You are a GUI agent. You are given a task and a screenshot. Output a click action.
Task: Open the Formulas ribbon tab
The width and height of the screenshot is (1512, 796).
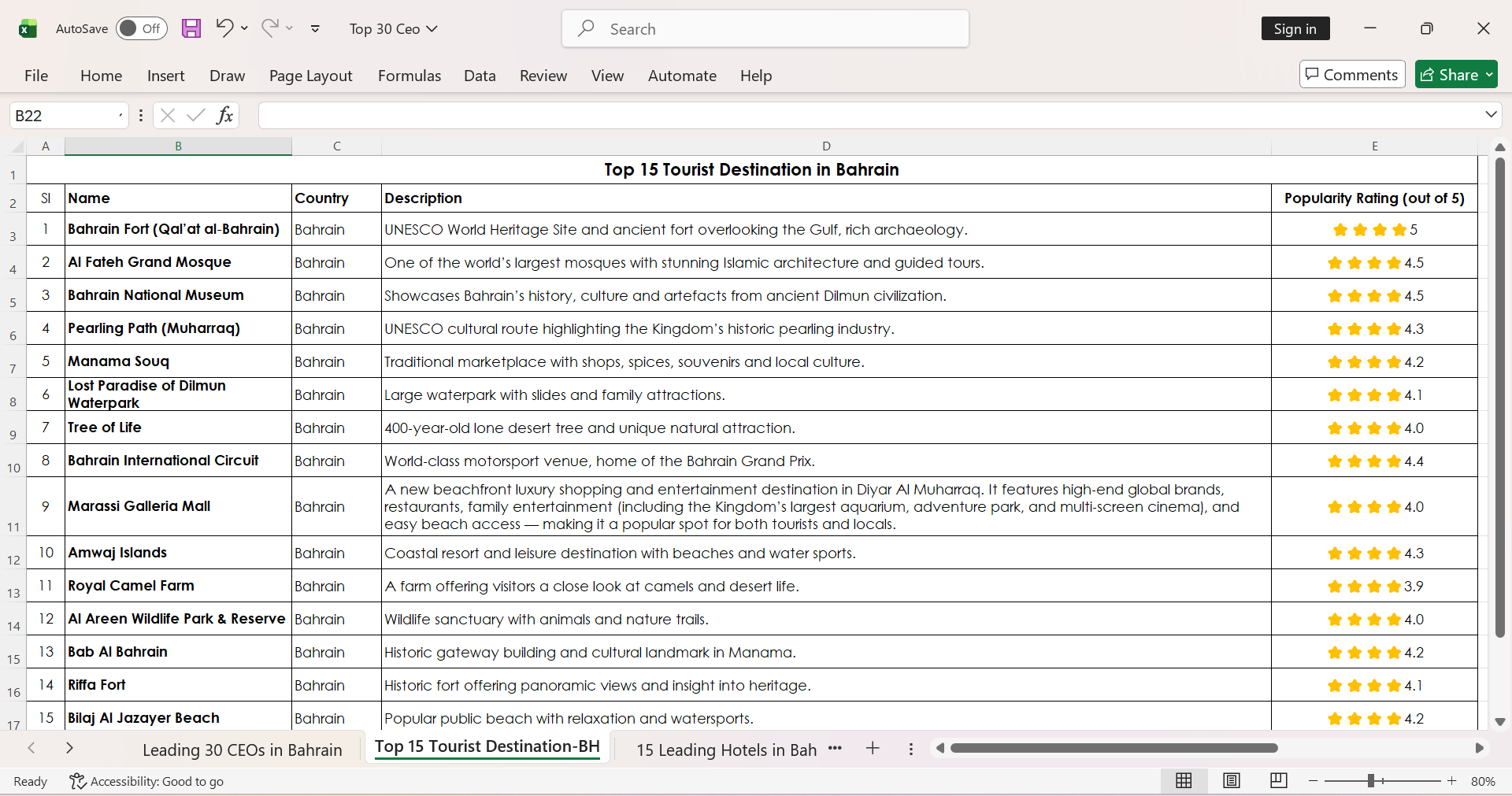click(x=409, y=76)
